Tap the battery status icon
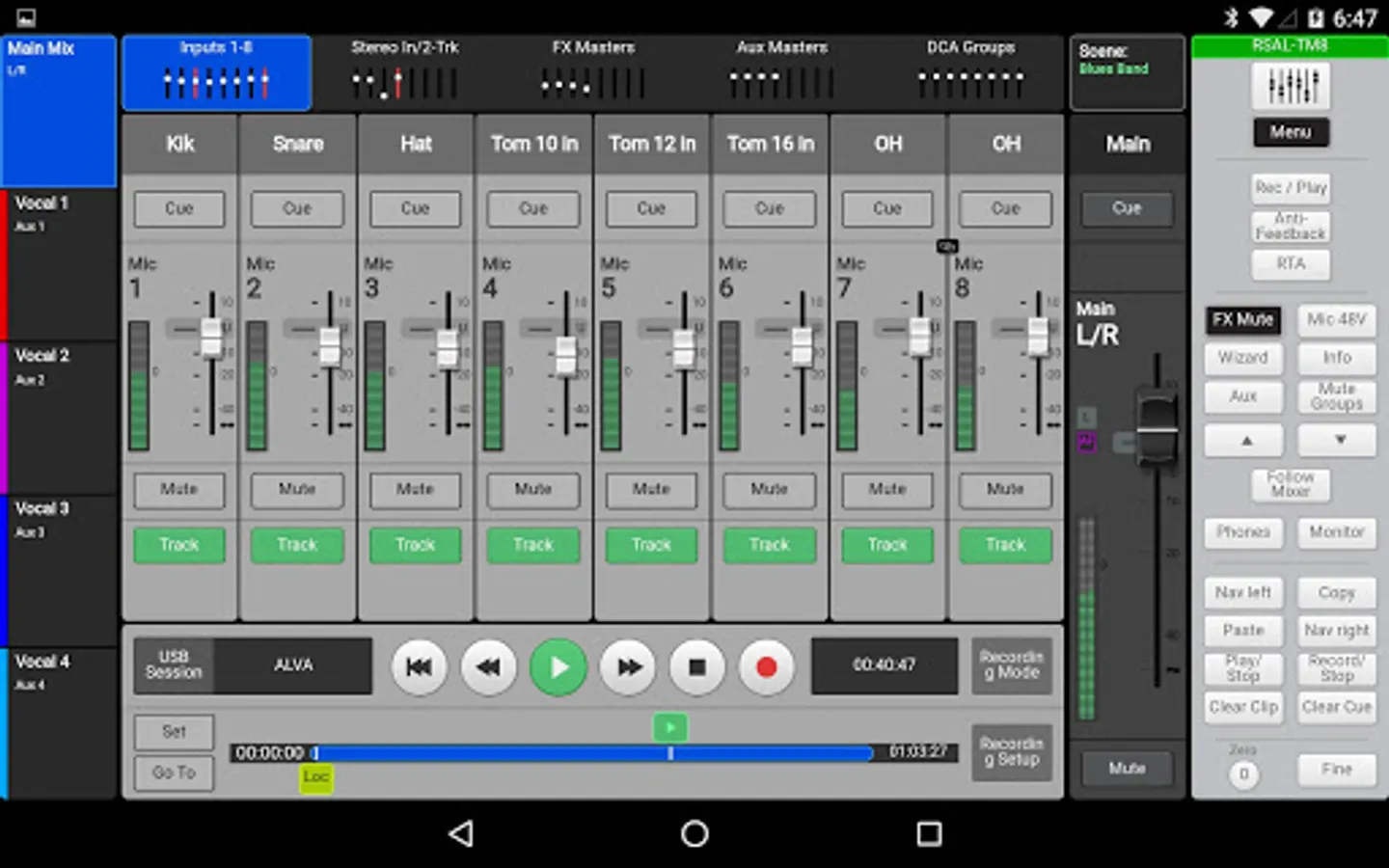 tap(1316, 18)
